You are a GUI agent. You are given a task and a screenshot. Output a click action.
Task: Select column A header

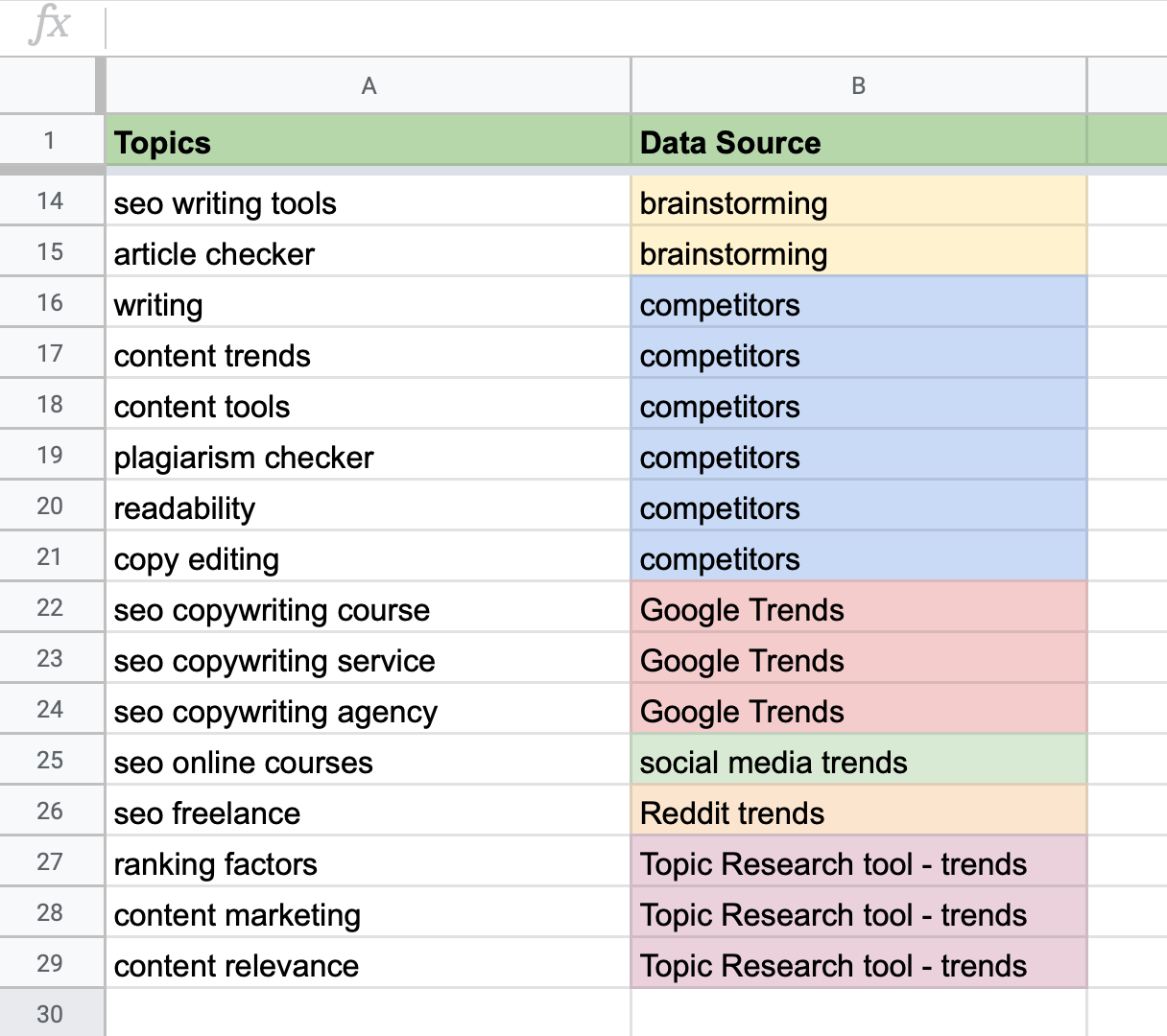[x=369, y=86]
